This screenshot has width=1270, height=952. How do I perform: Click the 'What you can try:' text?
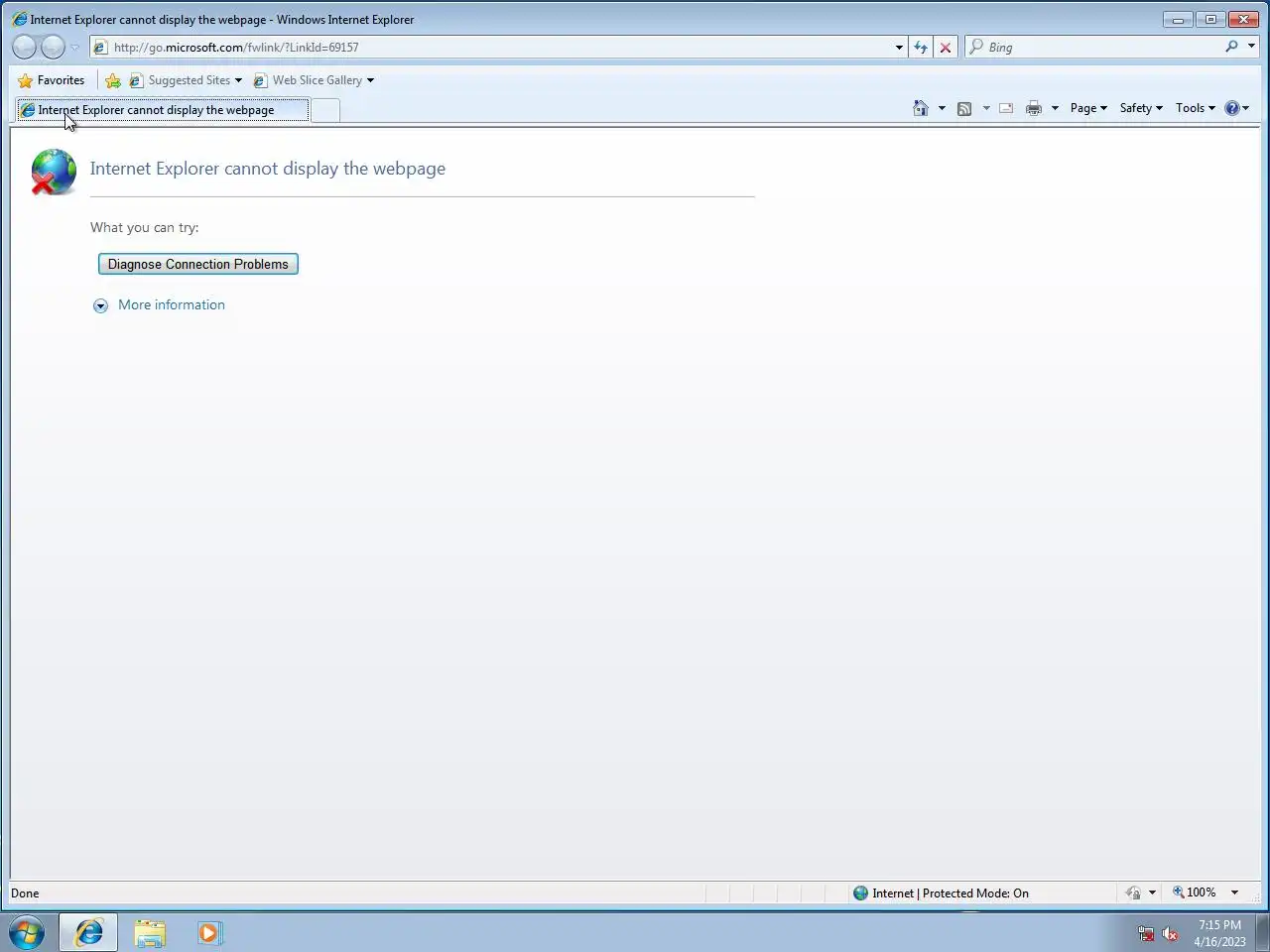click(145, 227)
